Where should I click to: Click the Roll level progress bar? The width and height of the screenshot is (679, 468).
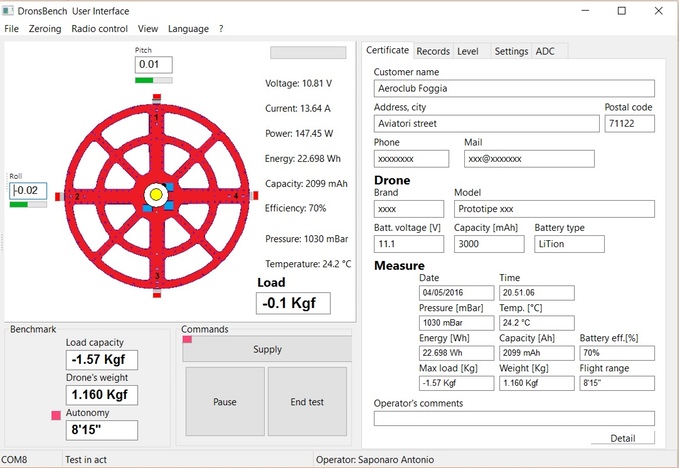tap(28, 204)
